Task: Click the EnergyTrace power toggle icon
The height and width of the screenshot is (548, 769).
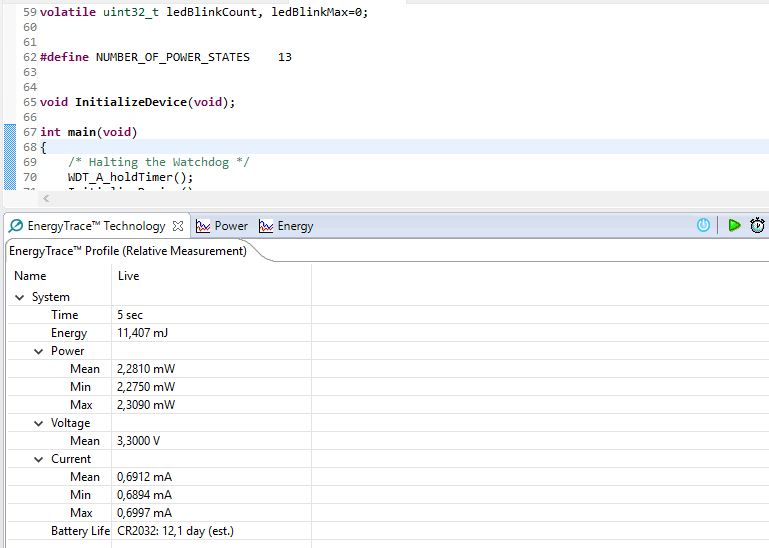Action: pyautogui.click(x=703, y=225)
